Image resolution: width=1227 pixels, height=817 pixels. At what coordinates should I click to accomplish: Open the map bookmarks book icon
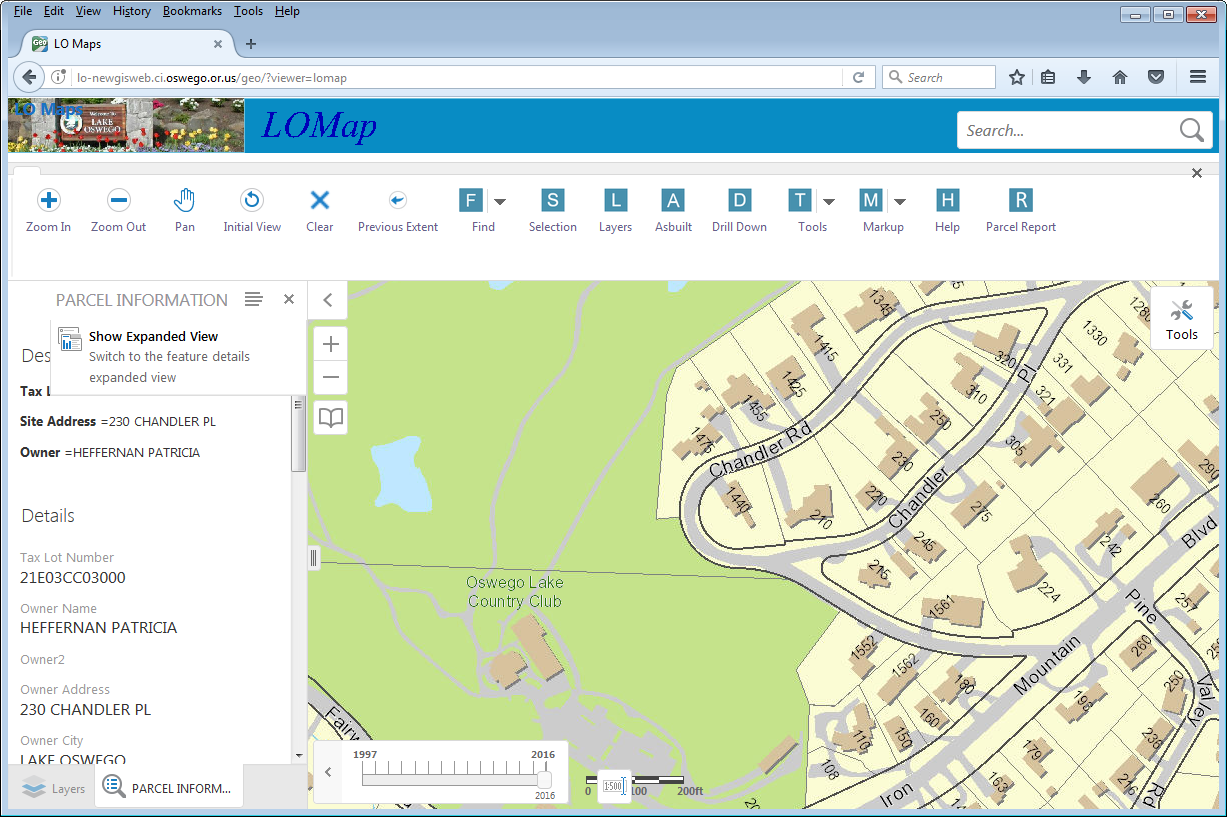pyautogui.click(x=331, y=417)
